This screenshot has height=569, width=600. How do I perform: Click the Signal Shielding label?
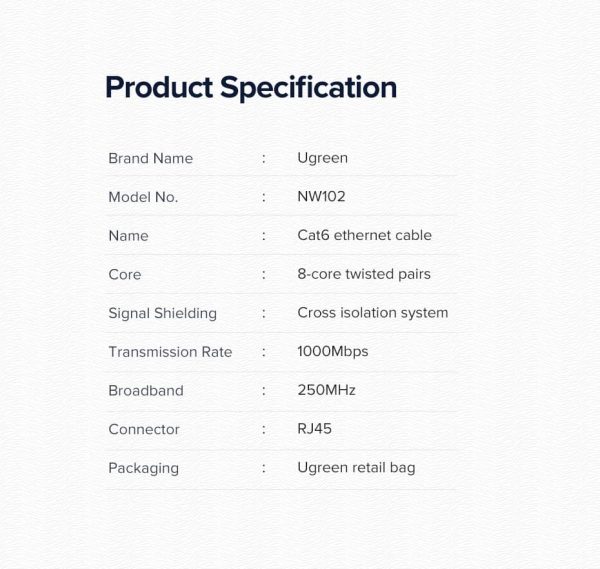pos(162,313)
